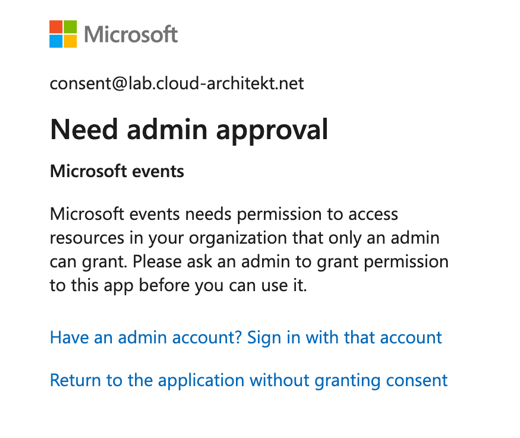Click the green square of the Microsoft logo
The width and height of the screenshot is (520, 438).
pyautogui.click(x=70, y=27)
